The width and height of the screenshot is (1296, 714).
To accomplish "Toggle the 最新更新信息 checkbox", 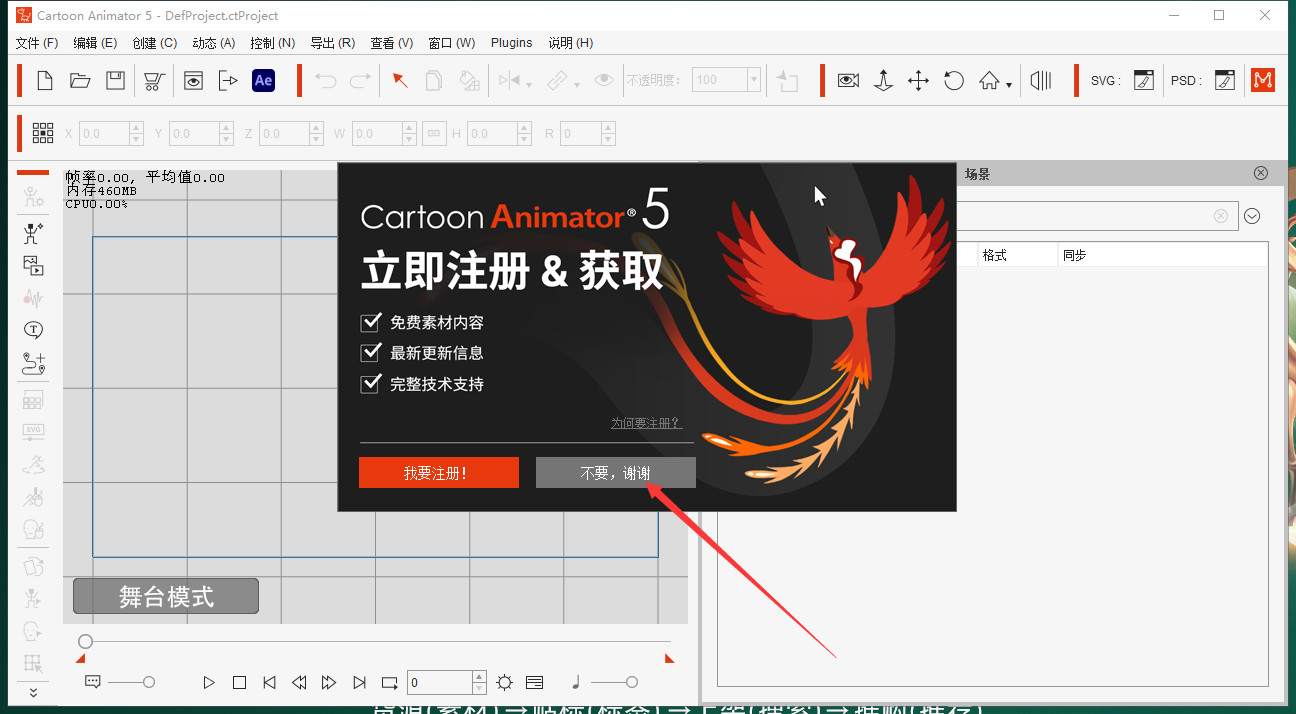I will (x=372, y=352).
